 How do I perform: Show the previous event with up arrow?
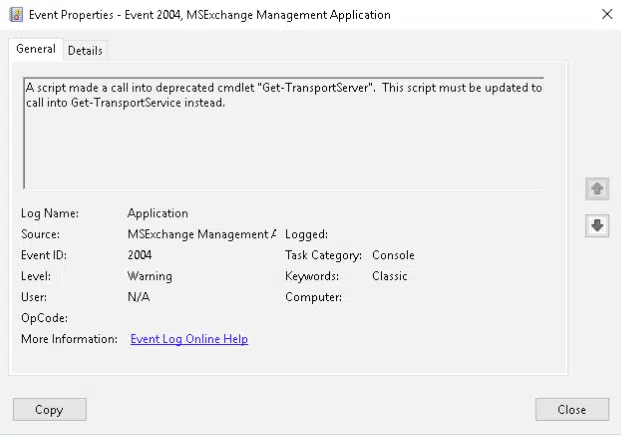597,189
